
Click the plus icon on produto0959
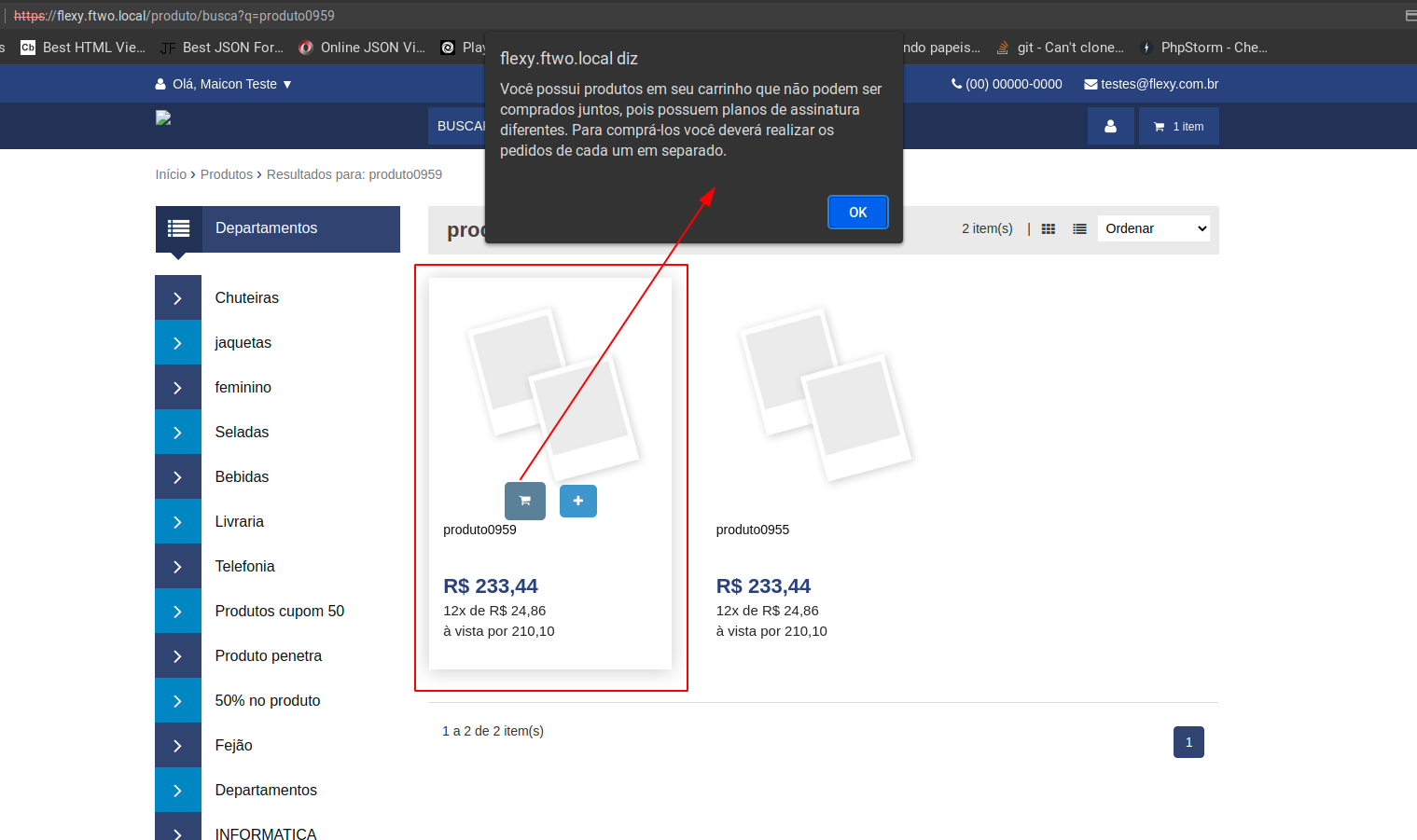tap(577, 501)
